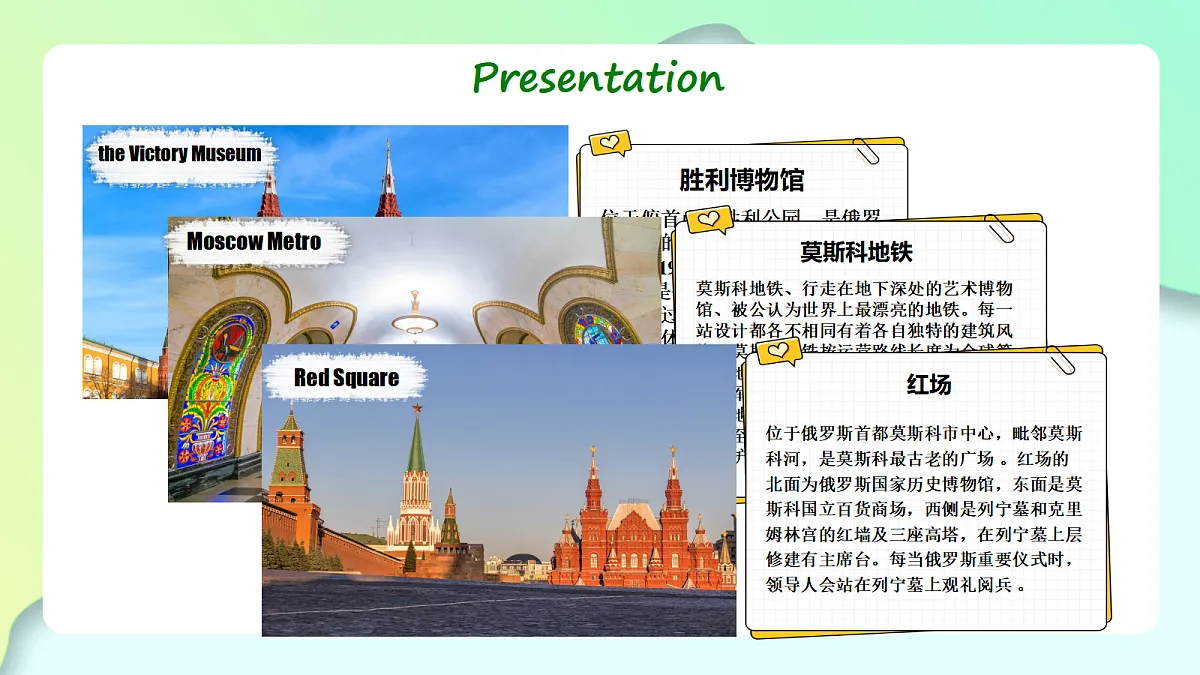Click the green Presentation title
This screenshot has height=675, width=1200.
[598, 77]
